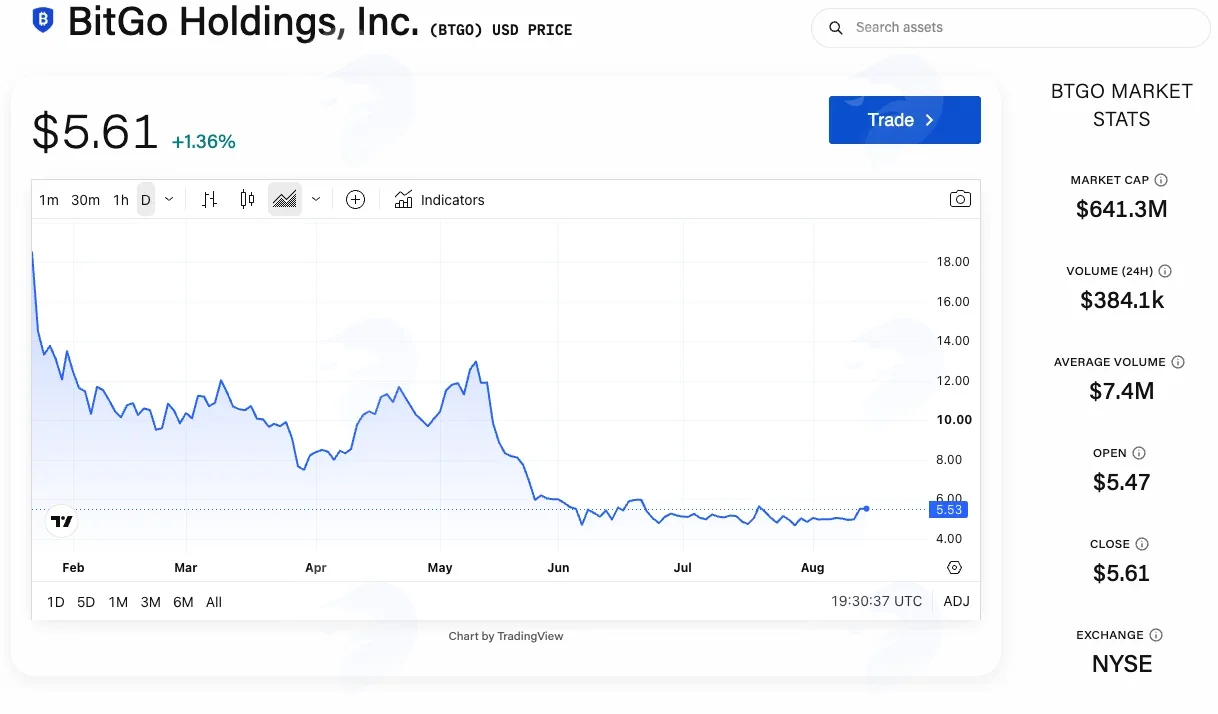Image resolution: width=1218 pixels, height=714 pixels.
Task: Click the $384.1k volume value
Action: click(1122, 300)
